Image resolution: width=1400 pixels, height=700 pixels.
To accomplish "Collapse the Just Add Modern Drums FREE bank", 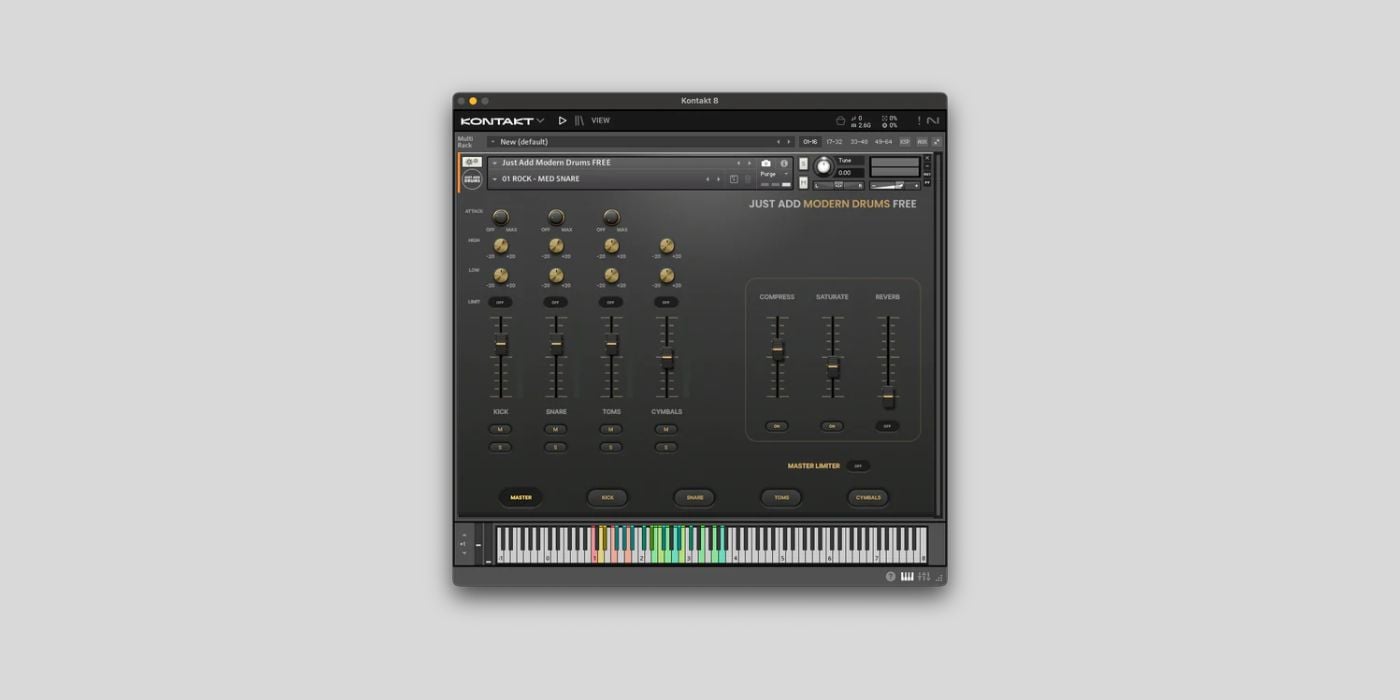I will (494, 161).
